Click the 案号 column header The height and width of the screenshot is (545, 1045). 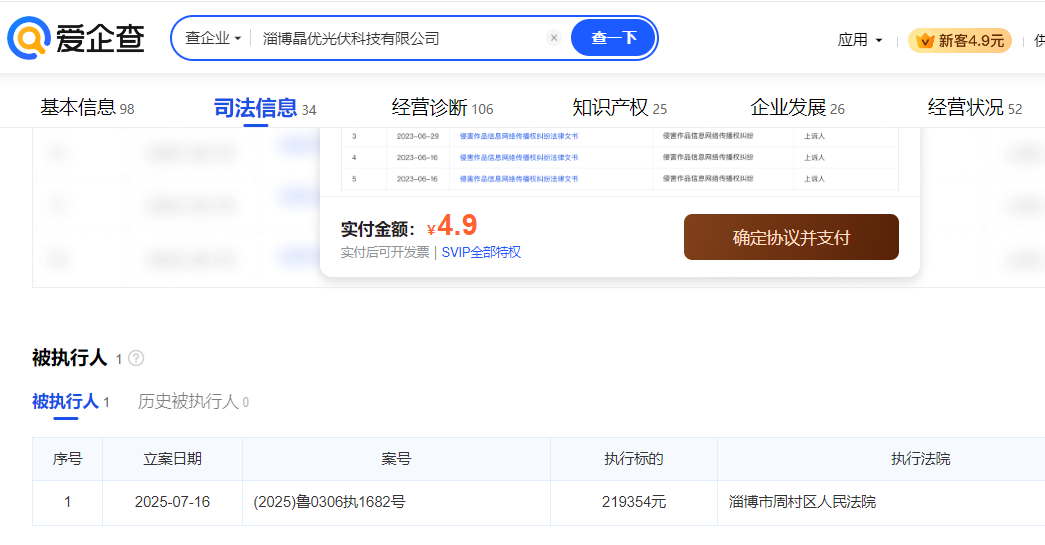click(397, 459)
